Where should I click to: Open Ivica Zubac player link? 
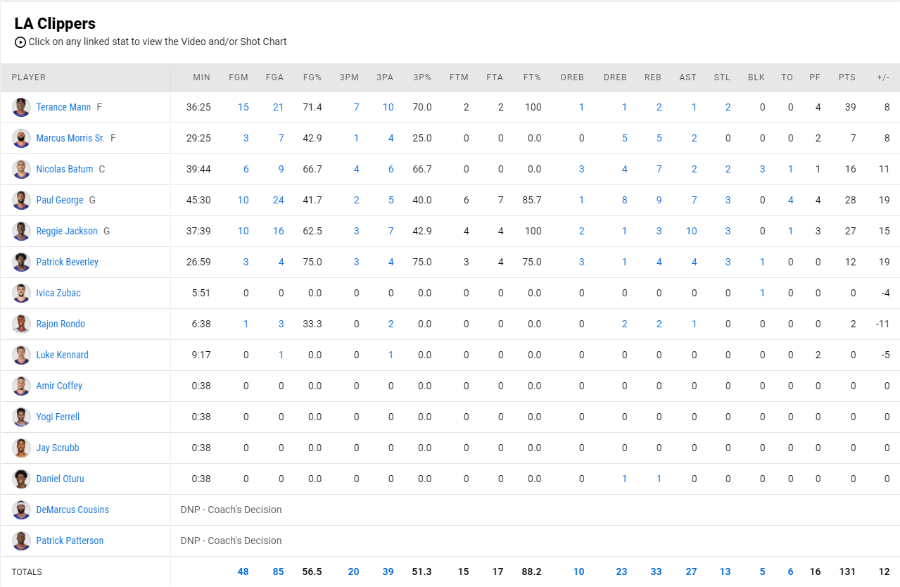point(58,293)
